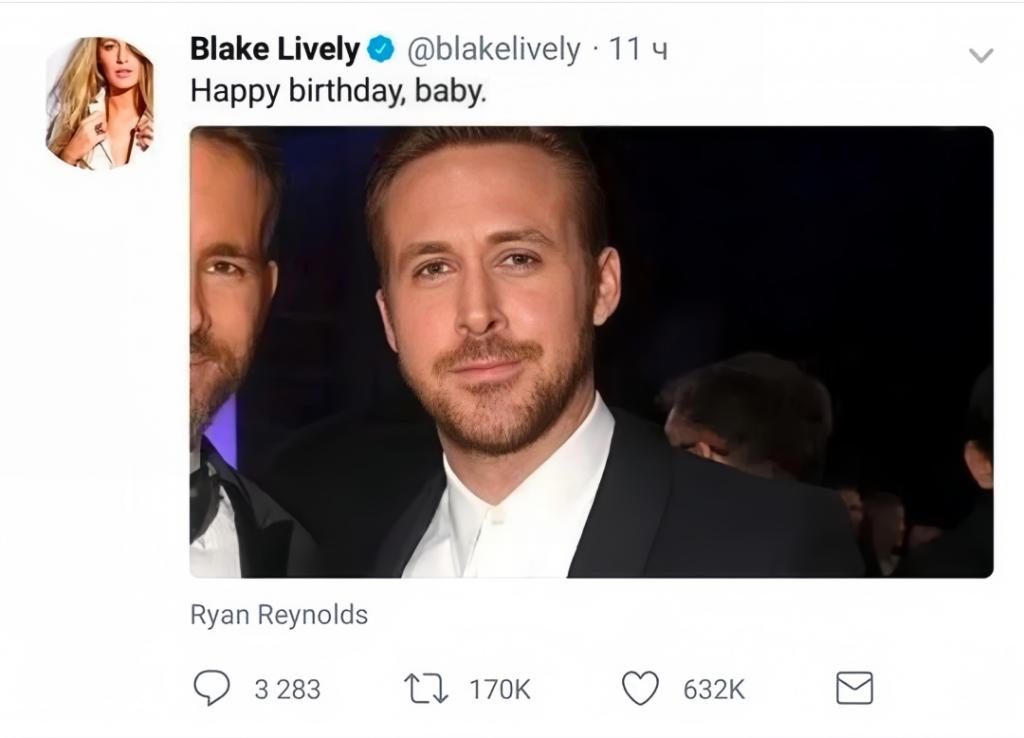This screenshot has width=1024, height=738.
Task: Open the @blakelively handle link
Action: tap(491, 49)
